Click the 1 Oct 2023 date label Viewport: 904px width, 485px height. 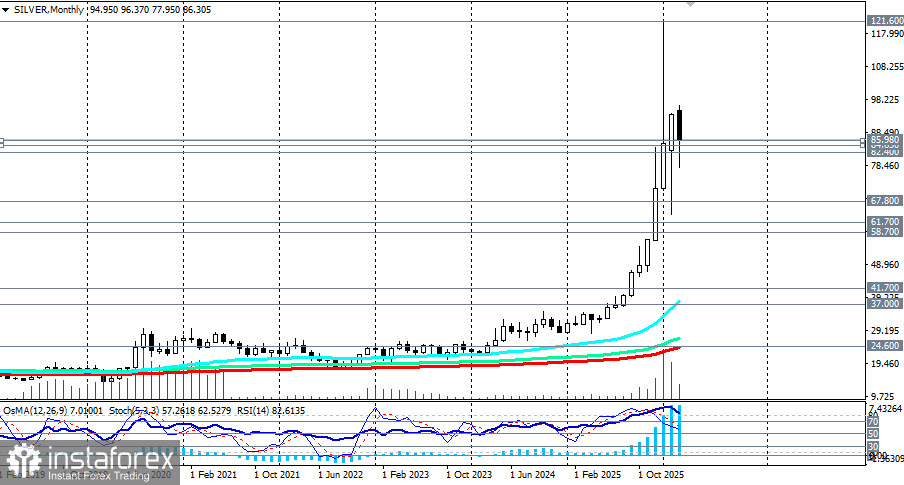469,475
